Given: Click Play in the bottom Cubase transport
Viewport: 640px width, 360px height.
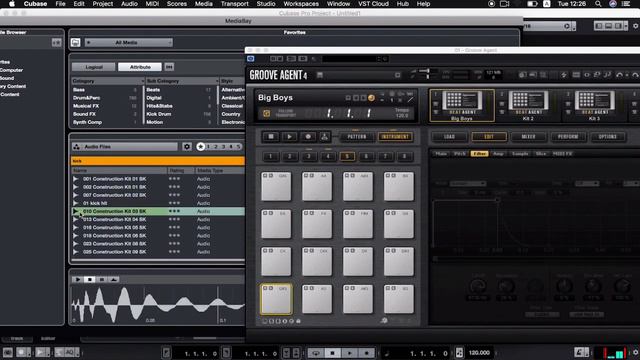Looking at the screenshot, I should coord(350,353).
